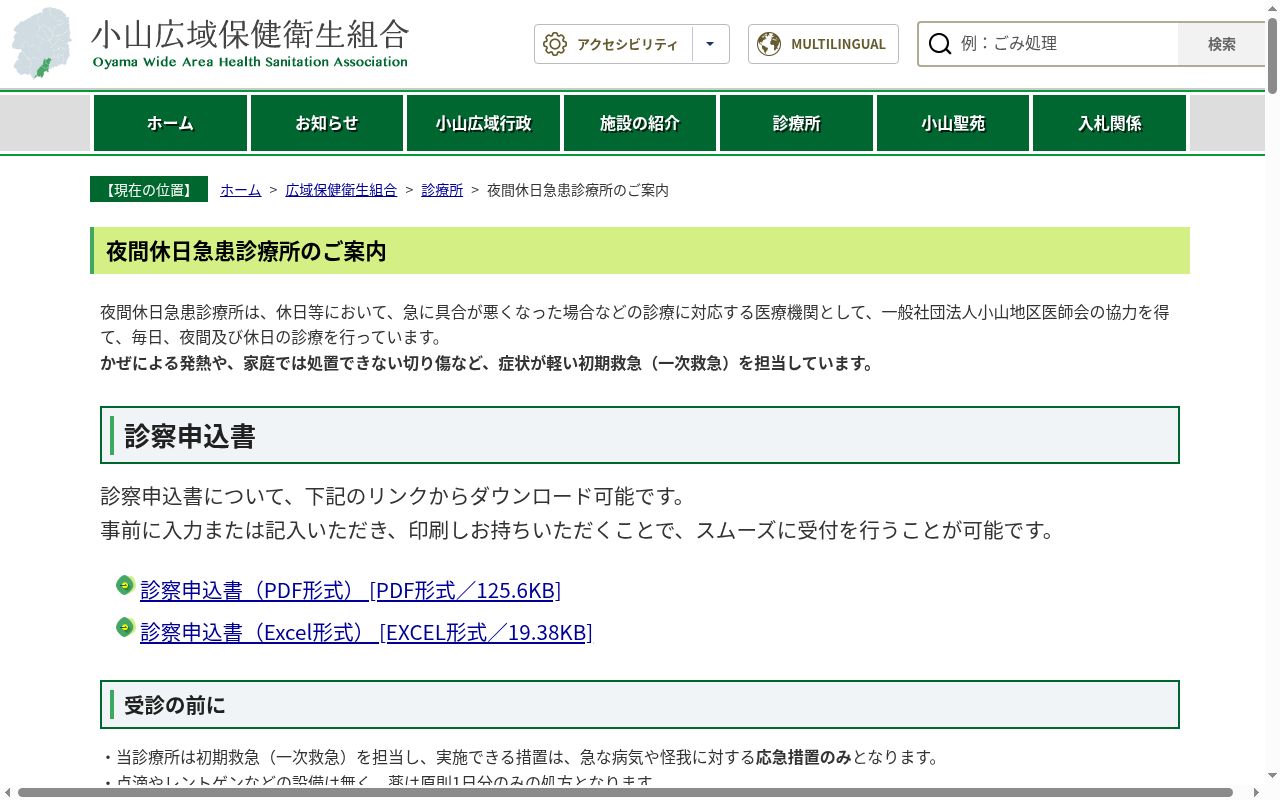
Task: Open 入札関係 navigation item
Action: tap(1109, 123)
